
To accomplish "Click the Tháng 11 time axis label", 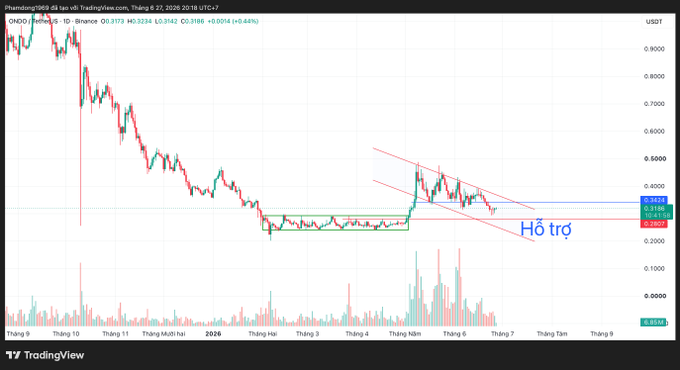I will (115, 334).
